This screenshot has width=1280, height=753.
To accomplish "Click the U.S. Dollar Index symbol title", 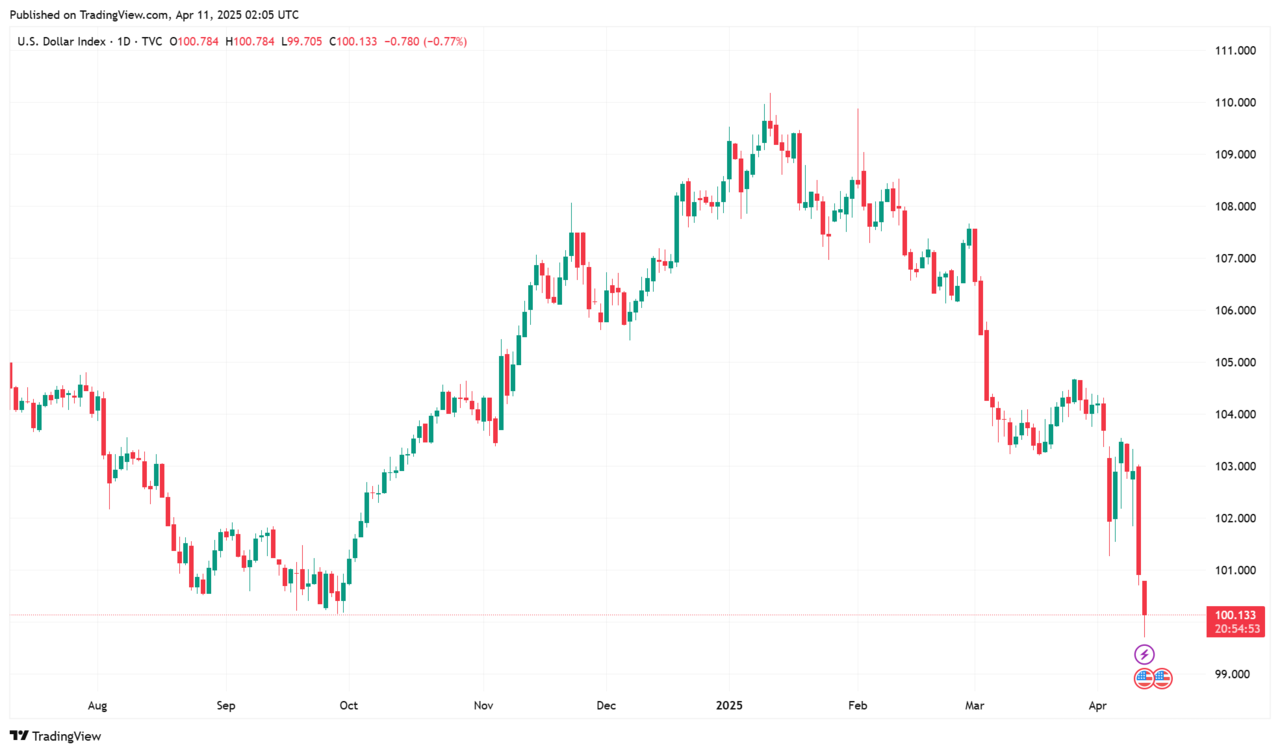I will [62, 41].
